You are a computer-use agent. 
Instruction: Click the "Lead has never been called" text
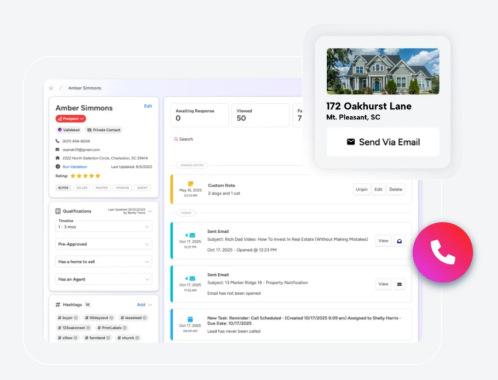click(234, 331)
